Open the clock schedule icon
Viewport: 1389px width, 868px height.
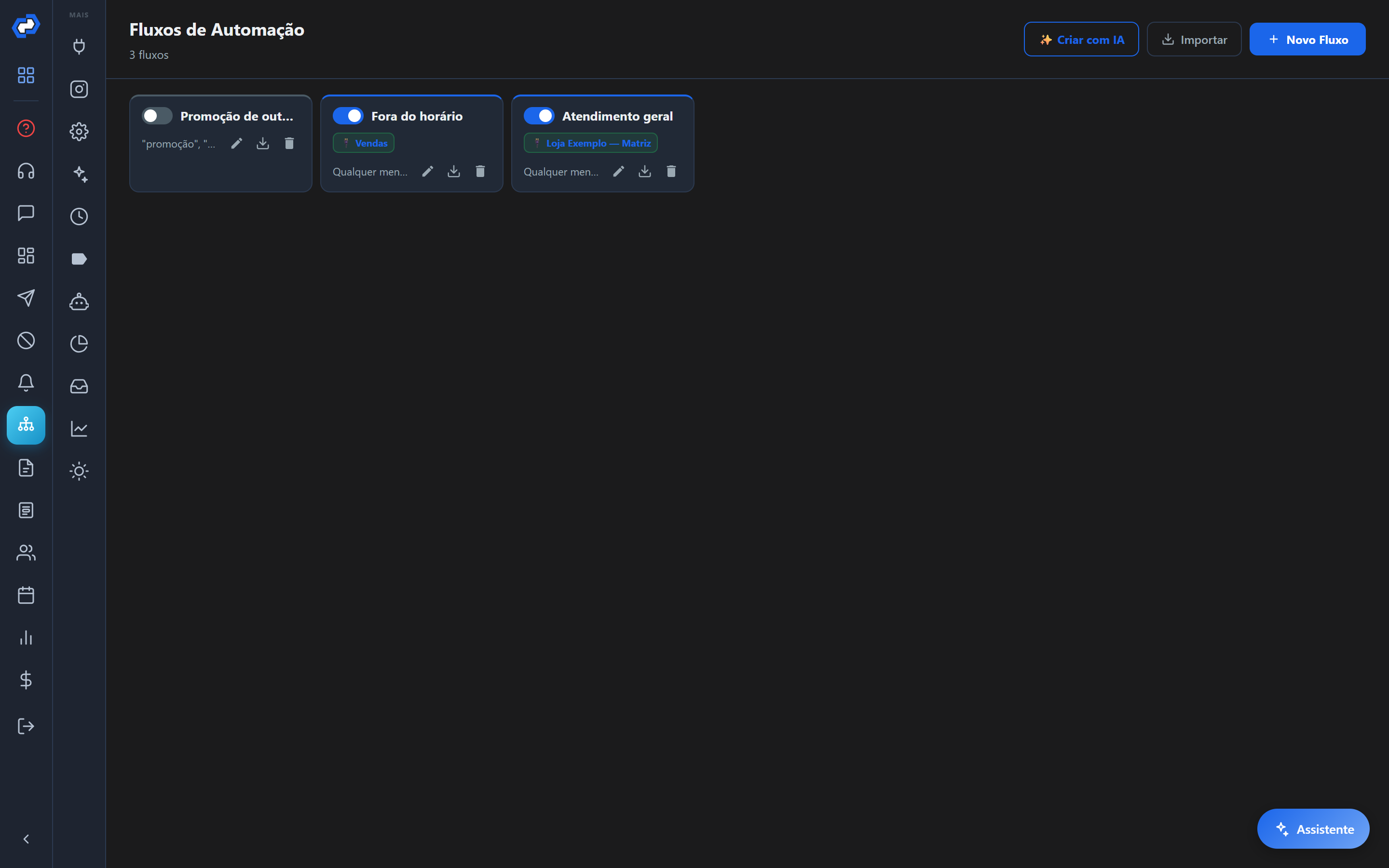pos(79,217)
